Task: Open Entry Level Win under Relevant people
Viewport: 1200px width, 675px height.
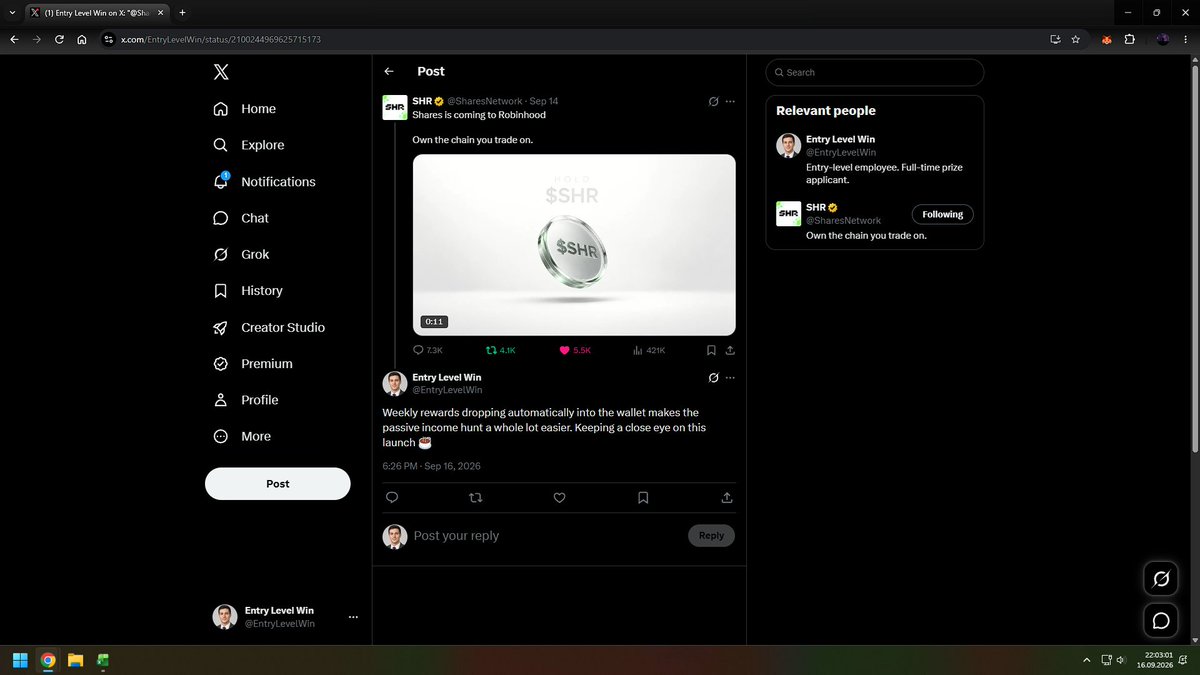Action: pyautogui.click(x=841, y=139)
